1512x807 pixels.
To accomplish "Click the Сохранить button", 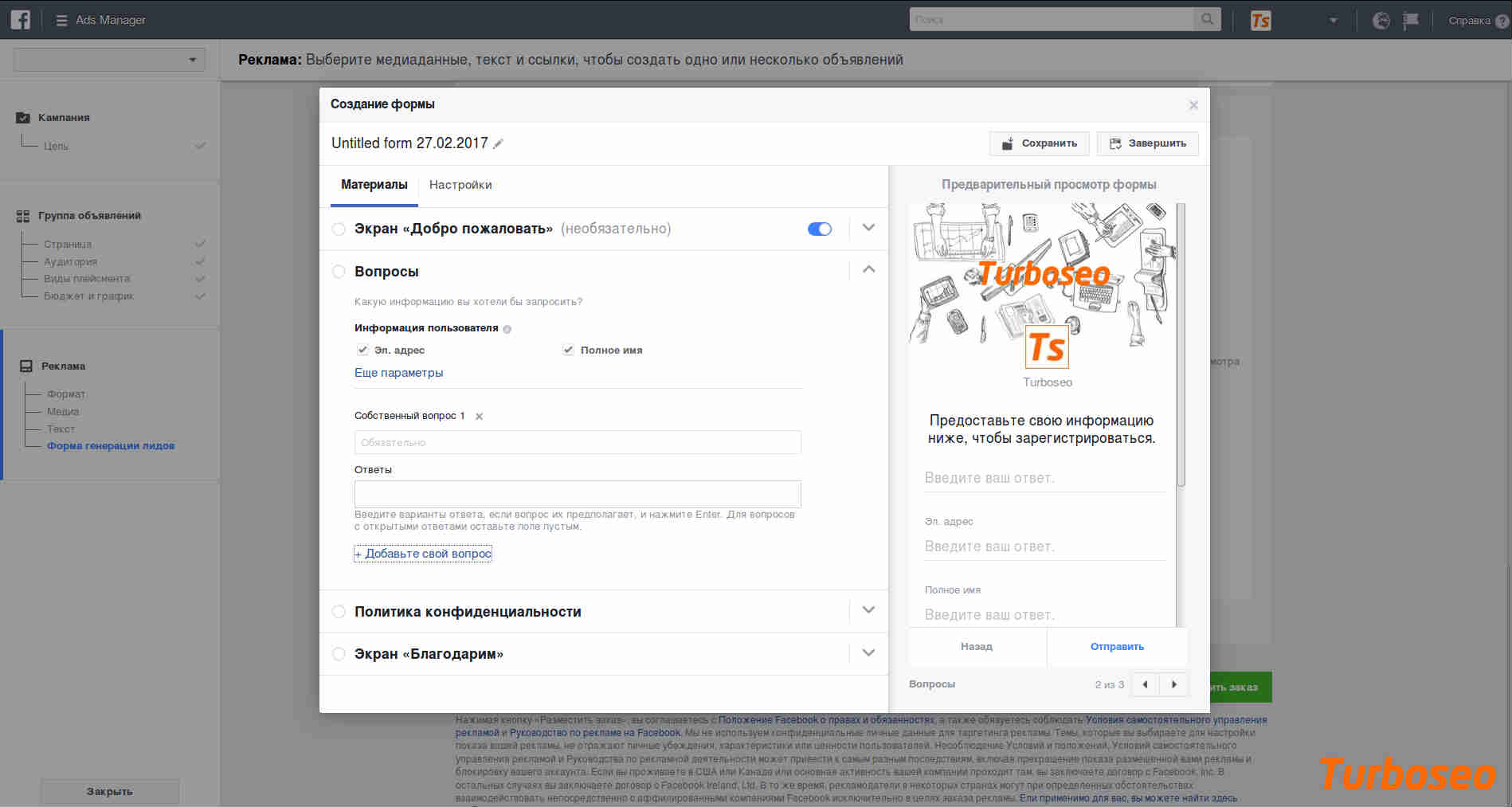I will [x=1040, y=143].
